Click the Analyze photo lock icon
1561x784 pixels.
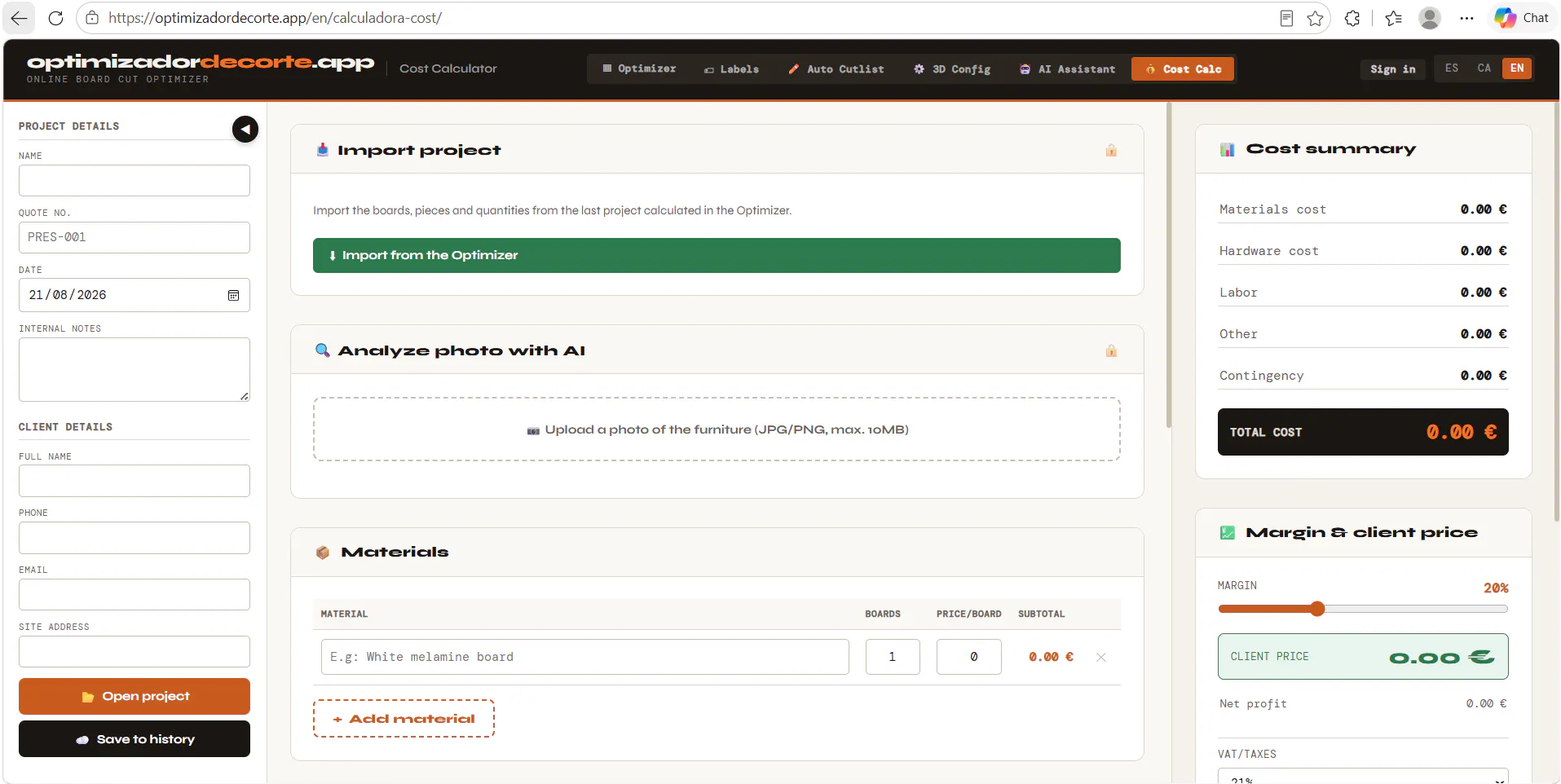coord(1111,350)
